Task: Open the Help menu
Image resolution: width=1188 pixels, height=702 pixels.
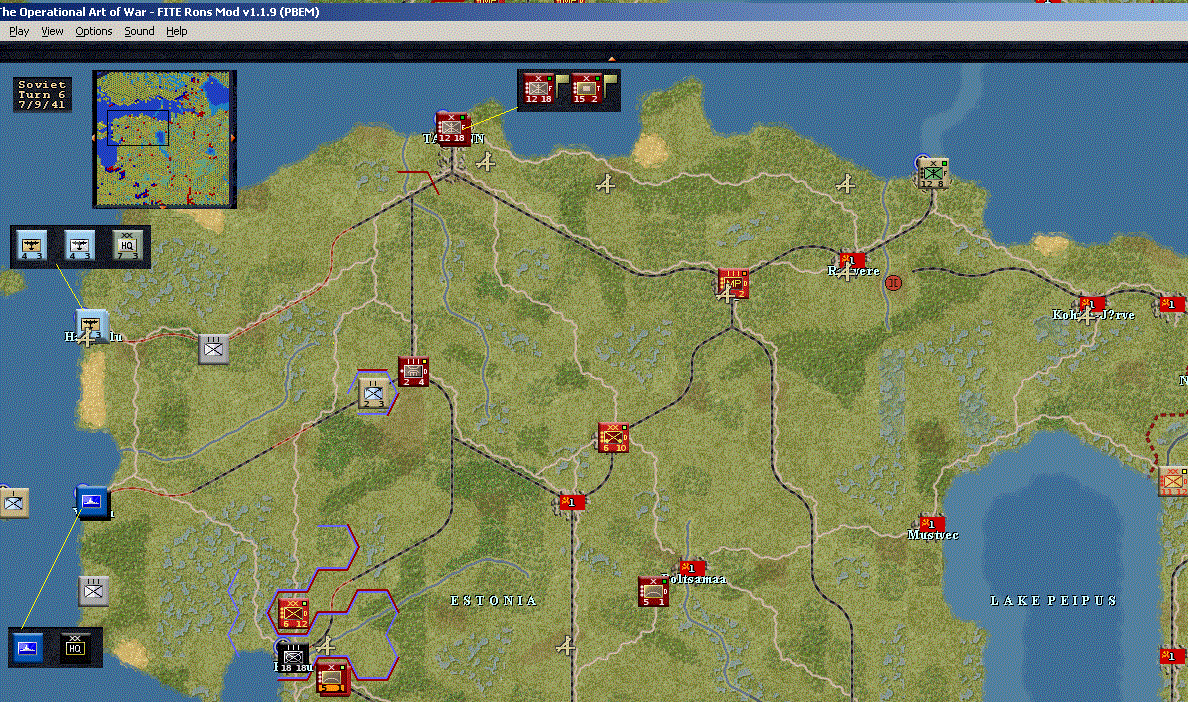Action: click(x=177, y=31)
